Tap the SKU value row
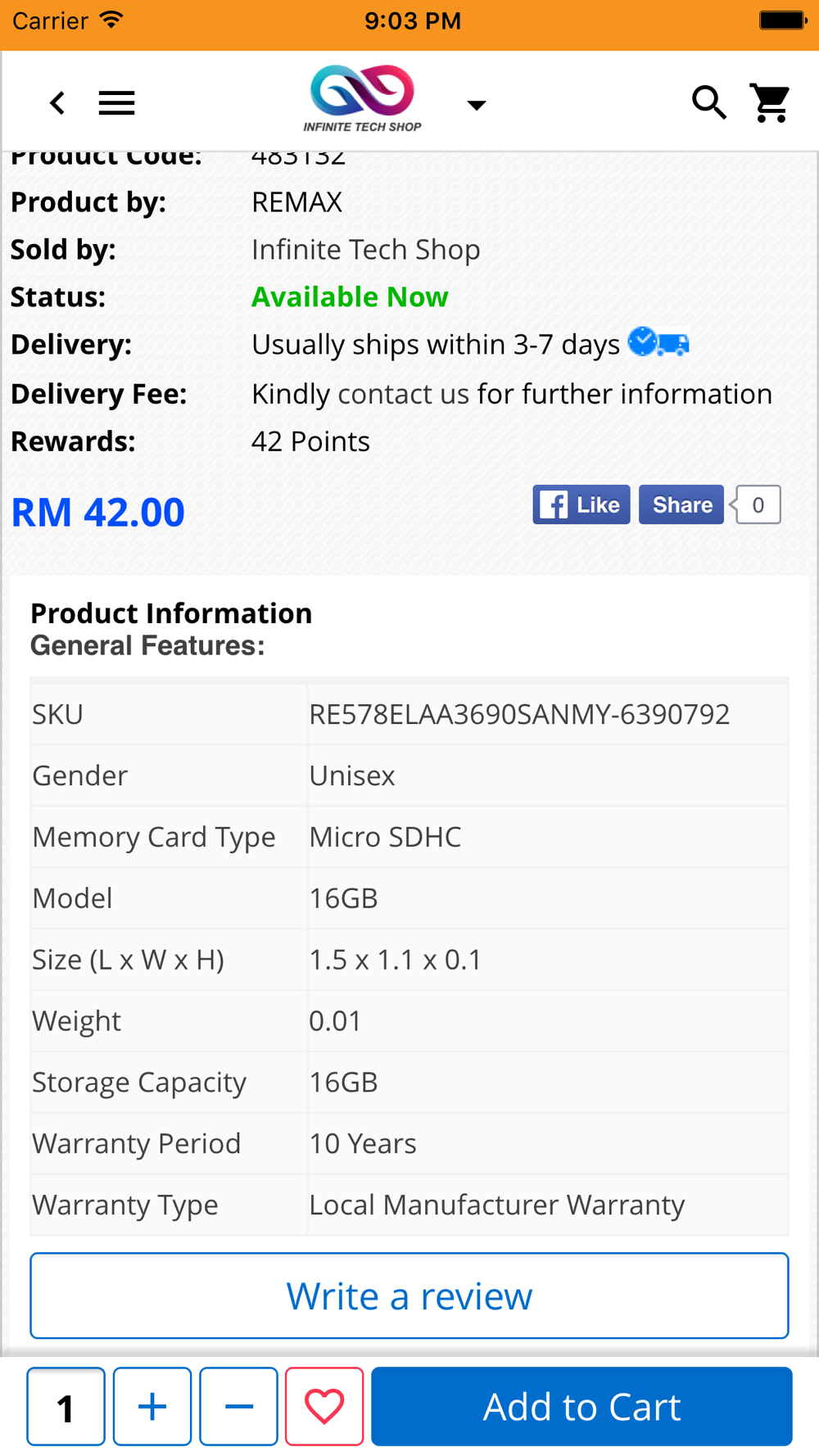Screen dimensions: 819x1456 click(x=409, y=714)
